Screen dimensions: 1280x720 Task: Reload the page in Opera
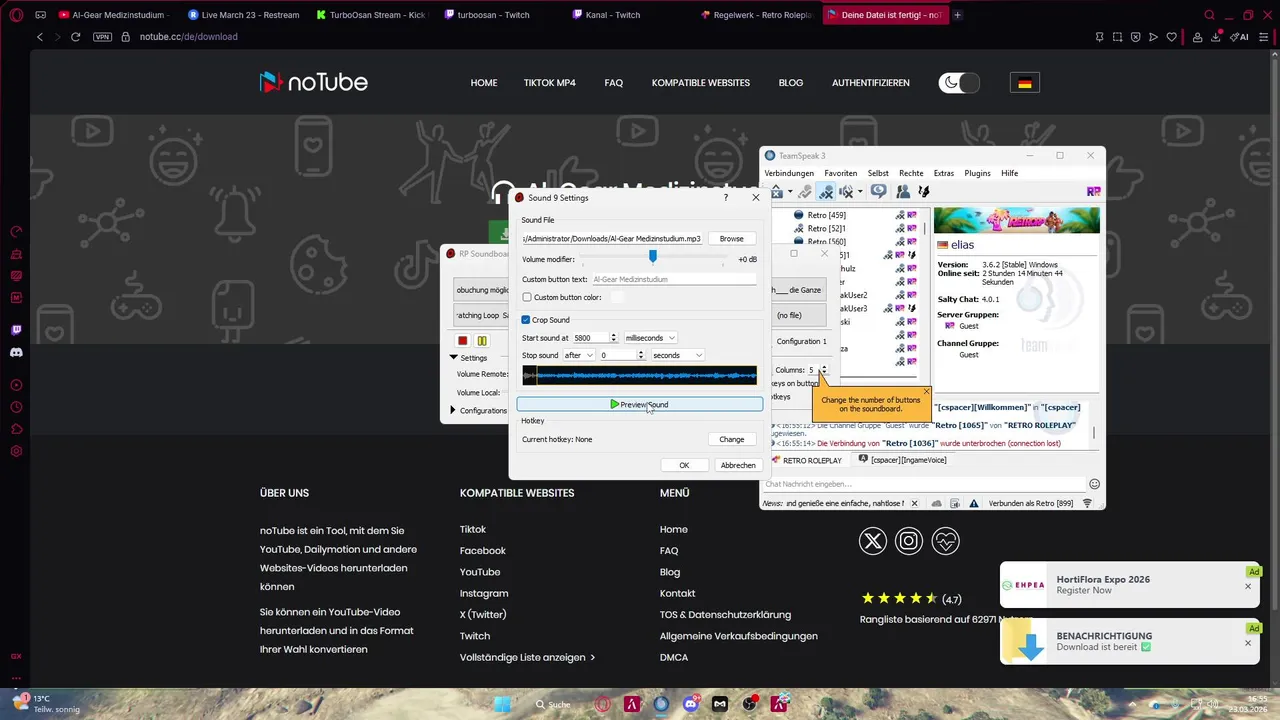75,37
